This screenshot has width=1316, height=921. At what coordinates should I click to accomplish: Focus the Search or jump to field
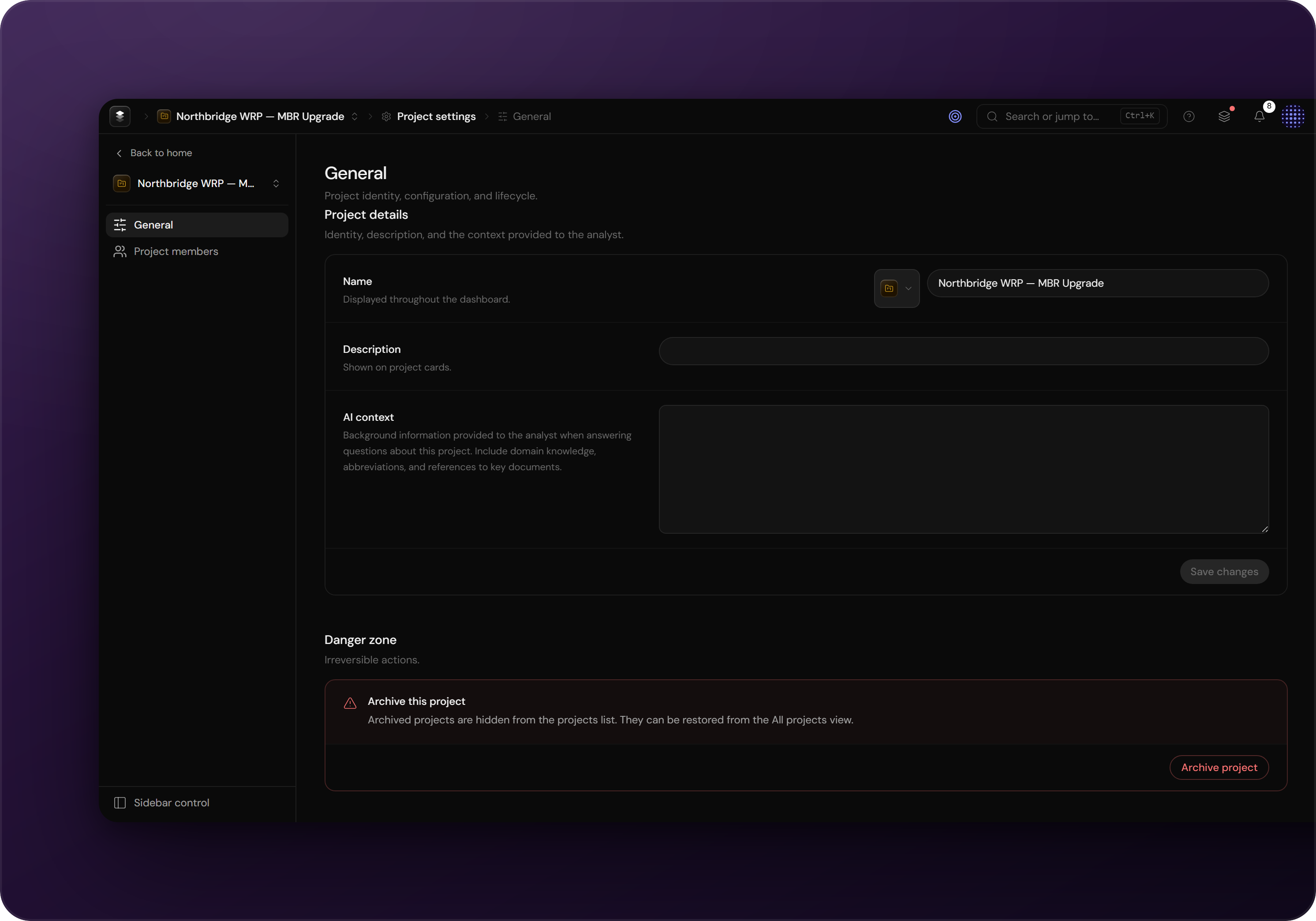pyautogui.click(x=1072, y=116)
